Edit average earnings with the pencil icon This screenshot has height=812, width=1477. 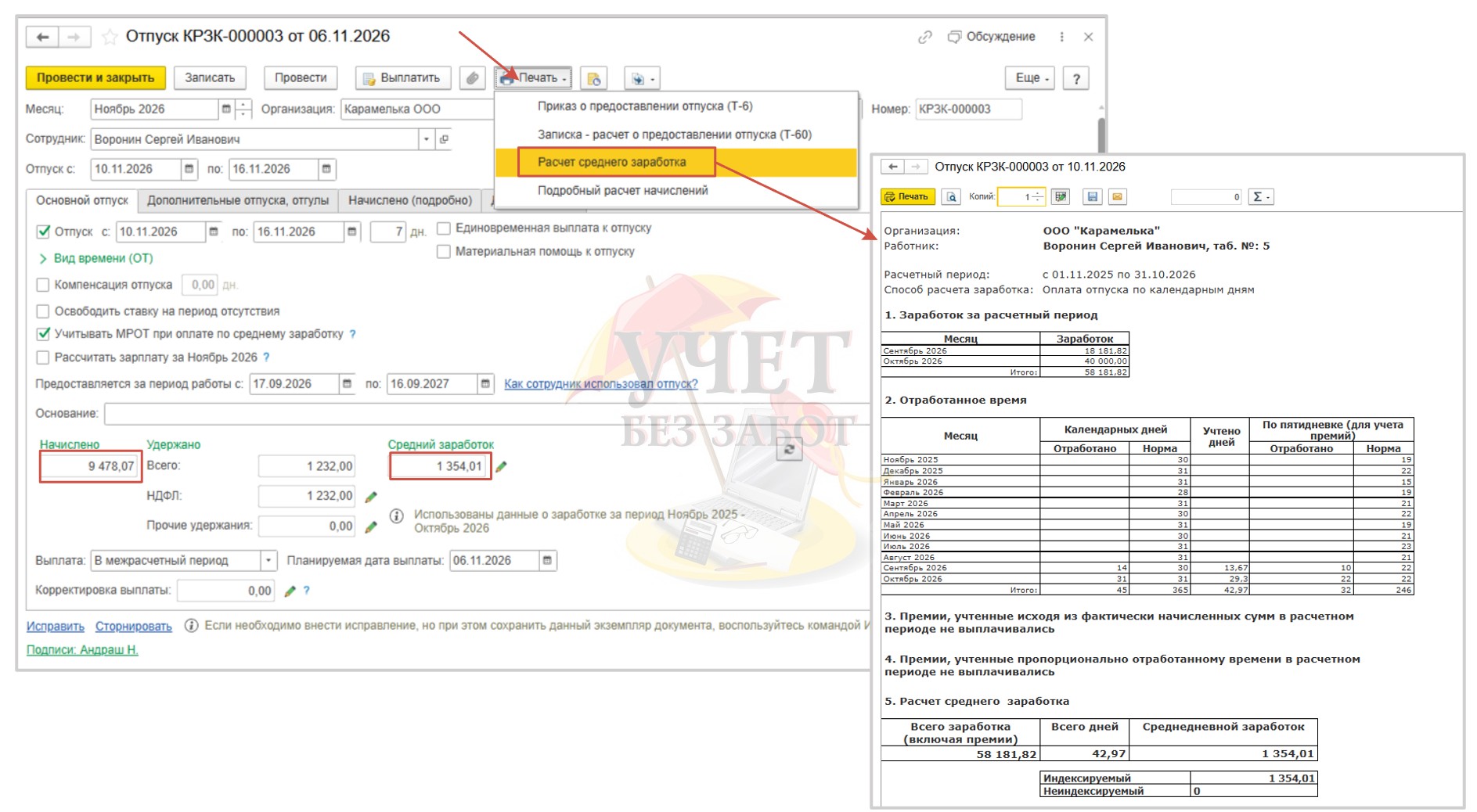pos(502,467)
